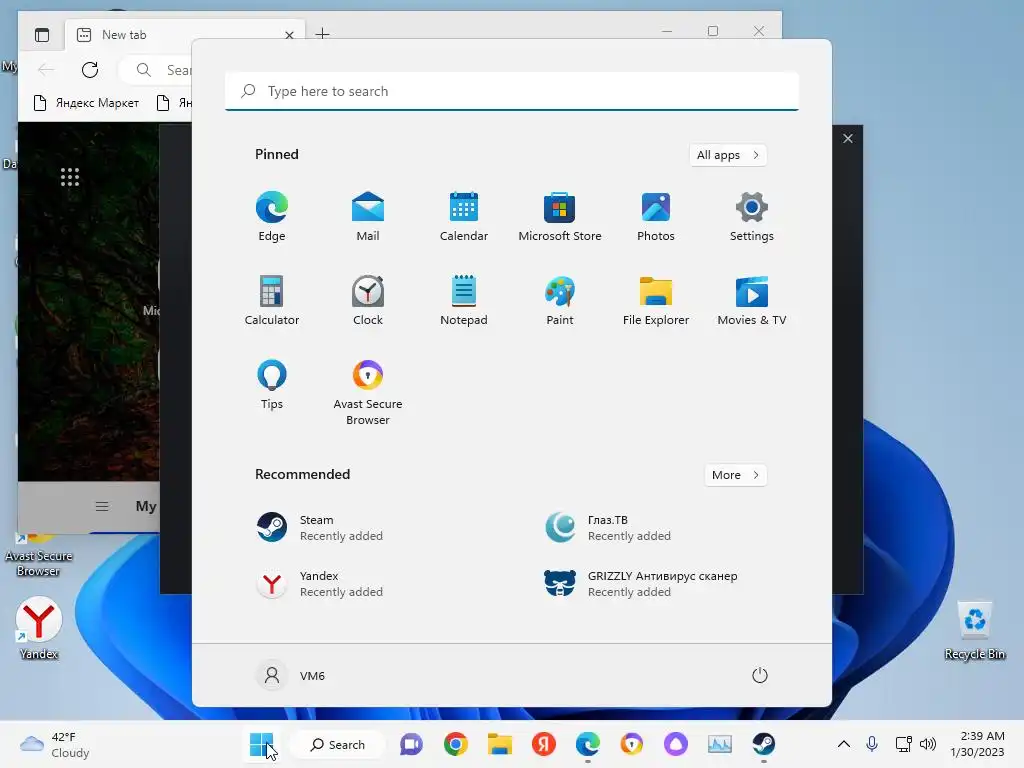The height and width of the screenshot is (768, 1024).
Task: Select Avast Secure Browser desktop shortcut
Action: 38,557
